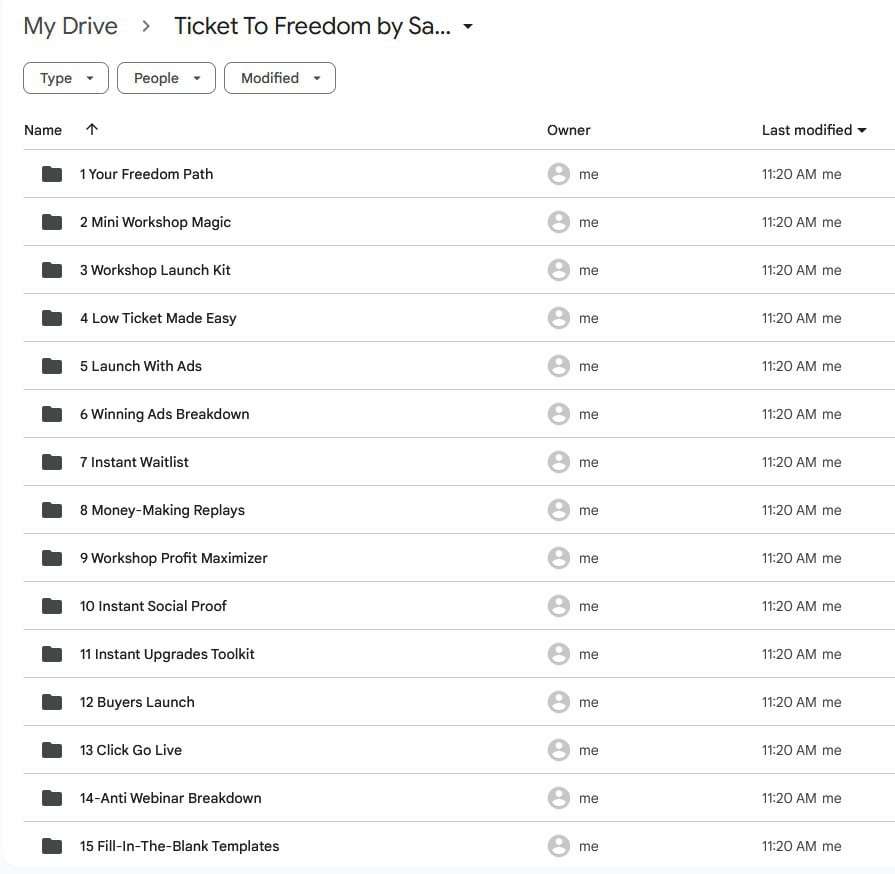Select the 6 Winning Ads Breakdown folder

click(x=164, y=414)
